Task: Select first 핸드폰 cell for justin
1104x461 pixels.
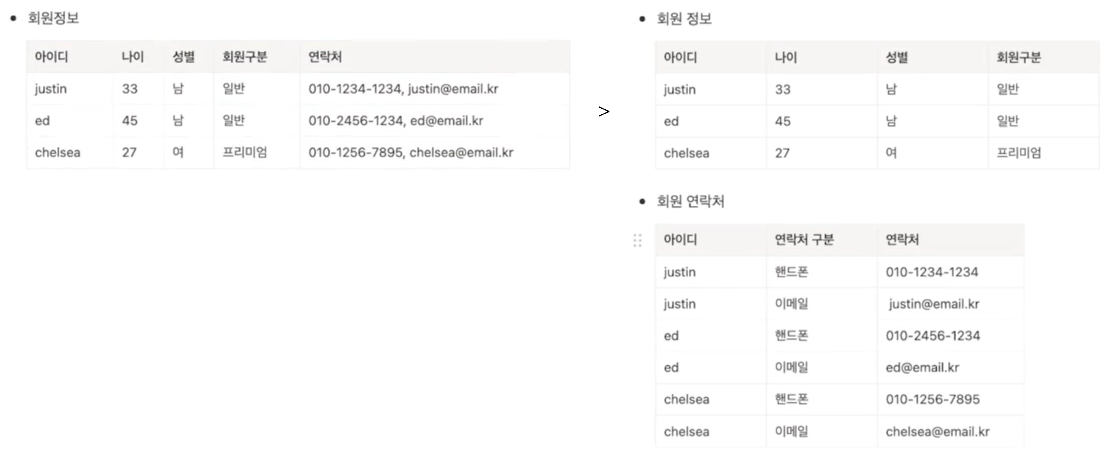Action: point(822,272)
